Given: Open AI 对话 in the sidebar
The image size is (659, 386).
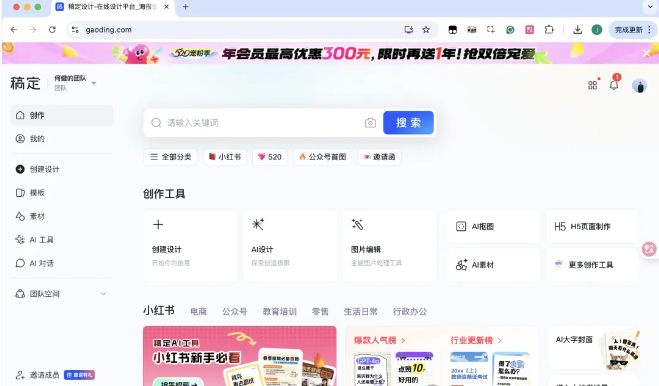Looking at the screenshot, I should [62, 263].
